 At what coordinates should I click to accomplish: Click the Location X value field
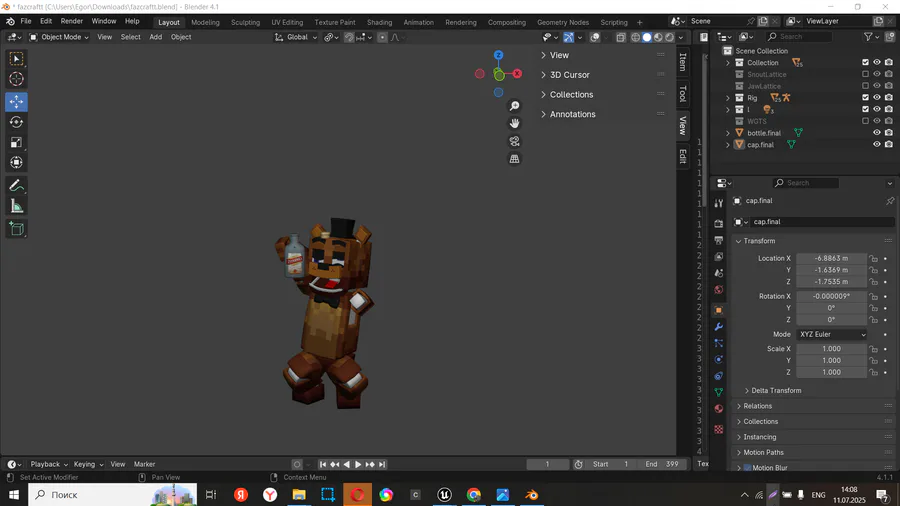click(831, 259)
